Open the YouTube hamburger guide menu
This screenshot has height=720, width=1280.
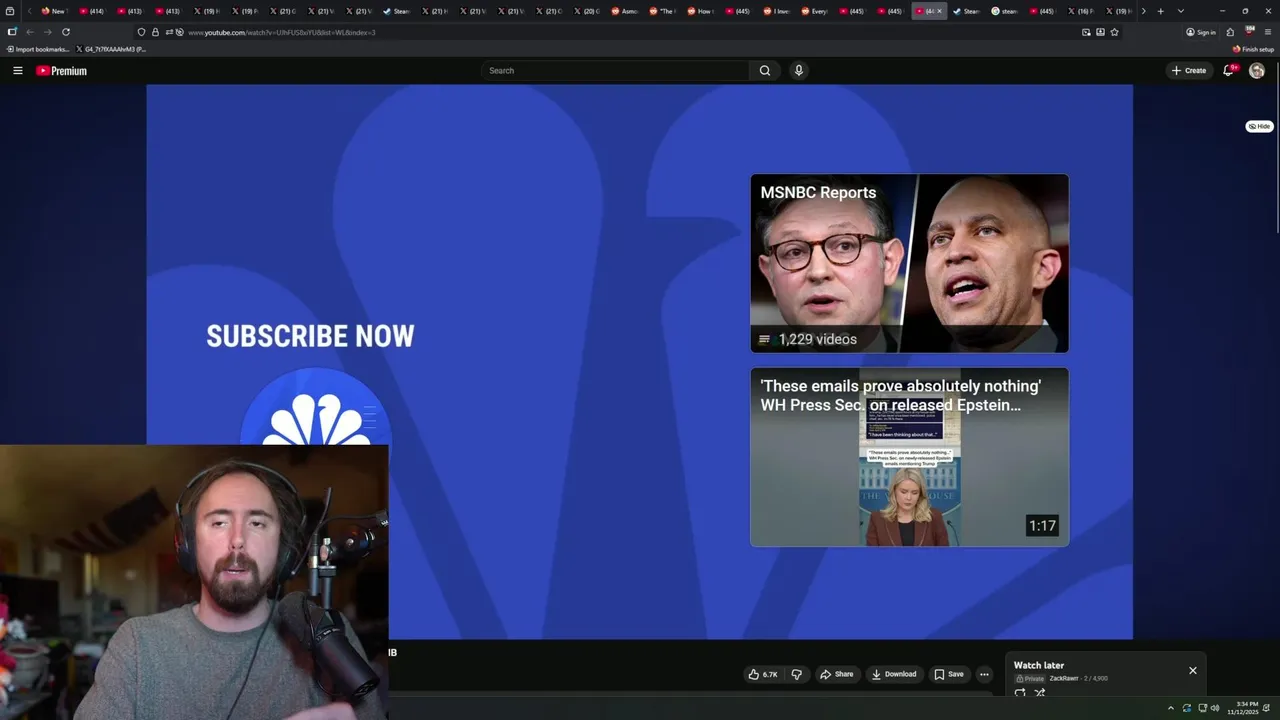click(17, 70)
